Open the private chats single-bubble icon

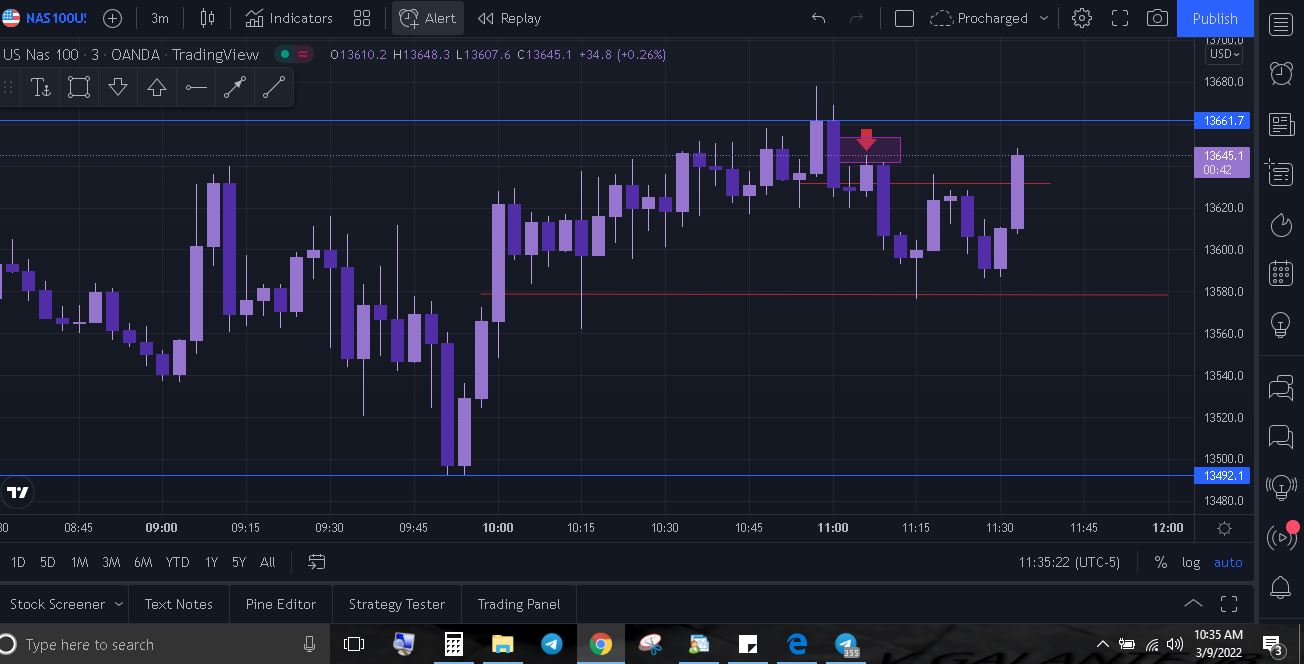click(x=1281, y=436)
